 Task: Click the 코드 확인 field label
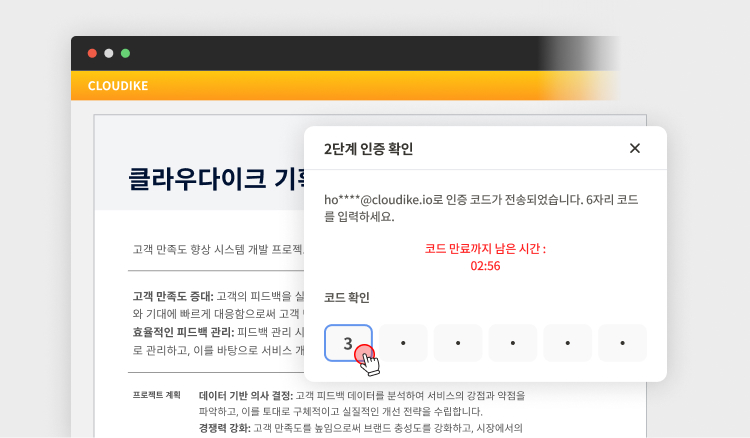(347, 298)
